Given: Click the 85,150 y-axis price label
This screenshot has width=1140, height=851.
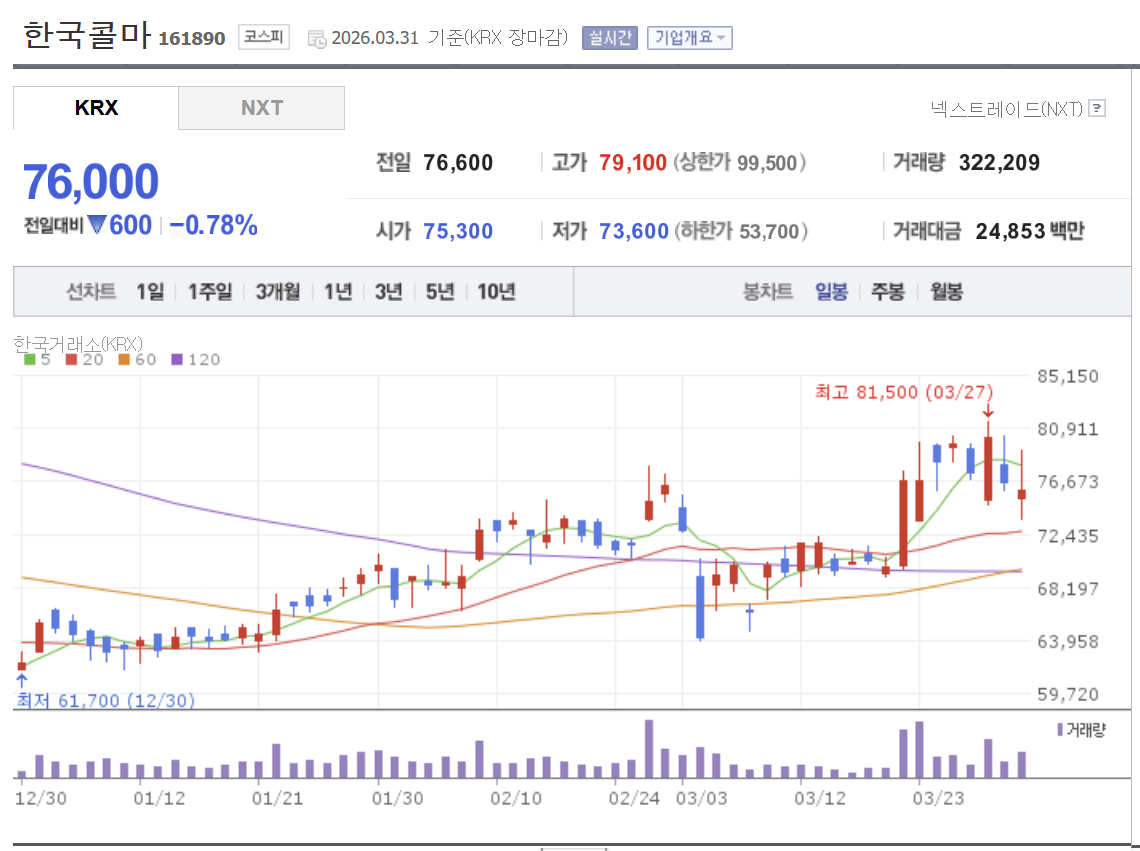Looking at the screenshot, I should 1067,376.
